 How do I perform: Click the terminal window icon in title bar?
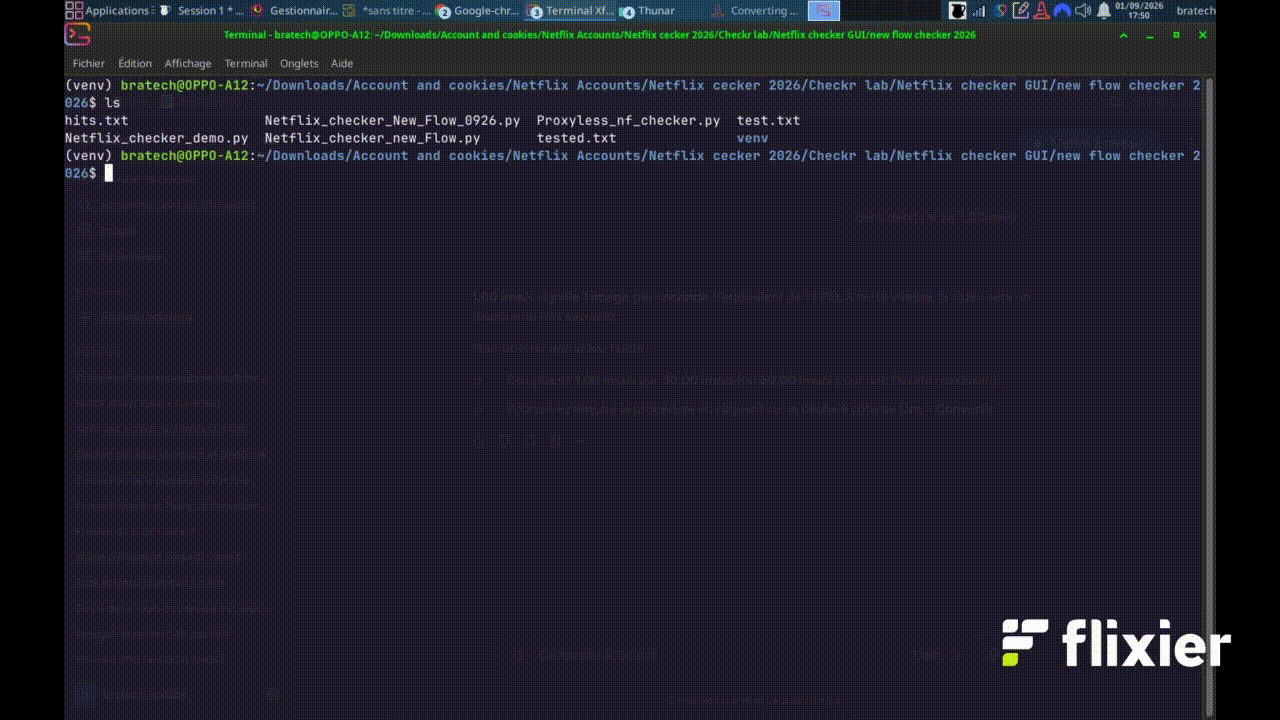click(77, 35)
